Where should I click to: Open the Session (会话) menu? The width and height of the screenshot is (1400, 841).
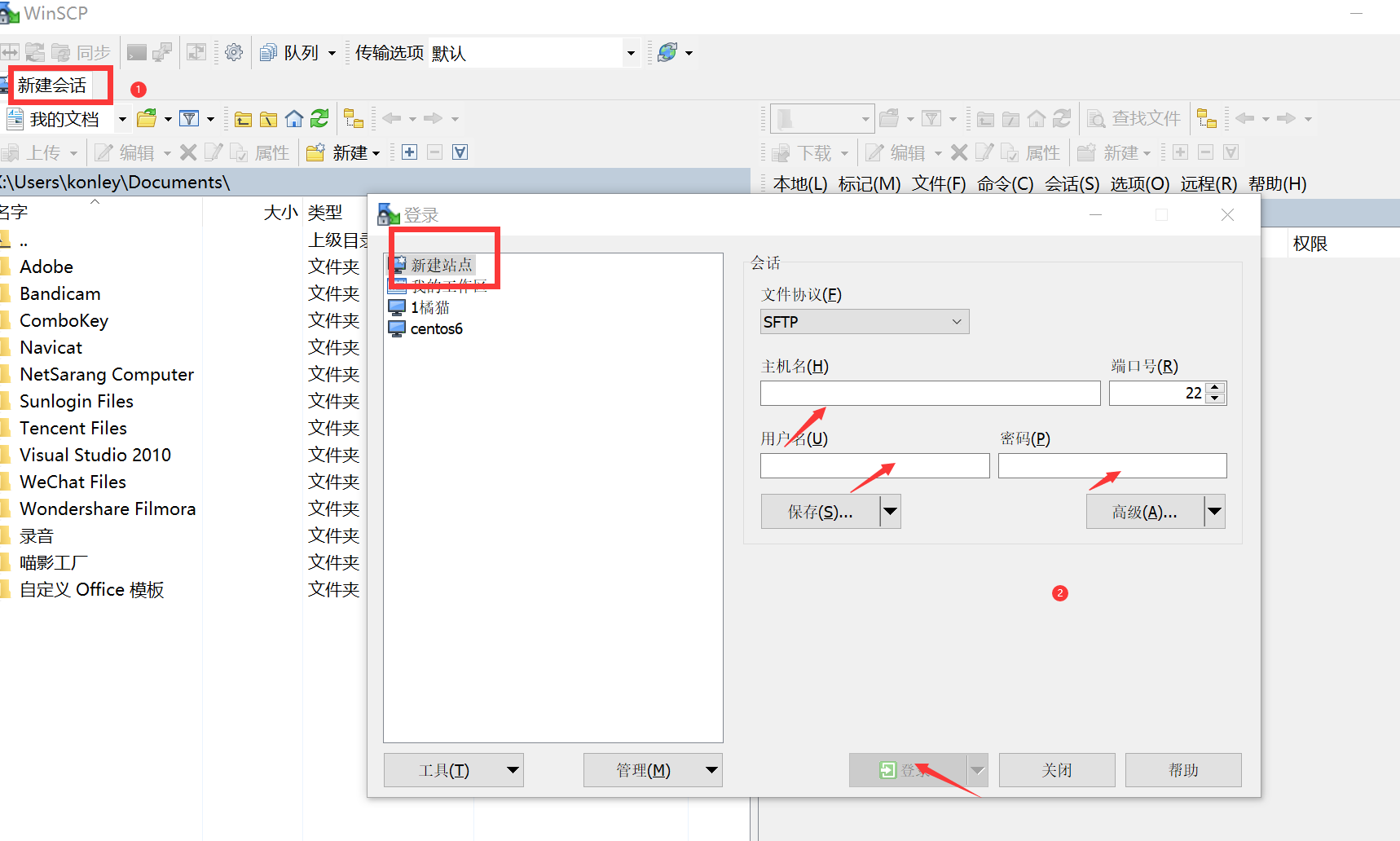[1072, 184]
